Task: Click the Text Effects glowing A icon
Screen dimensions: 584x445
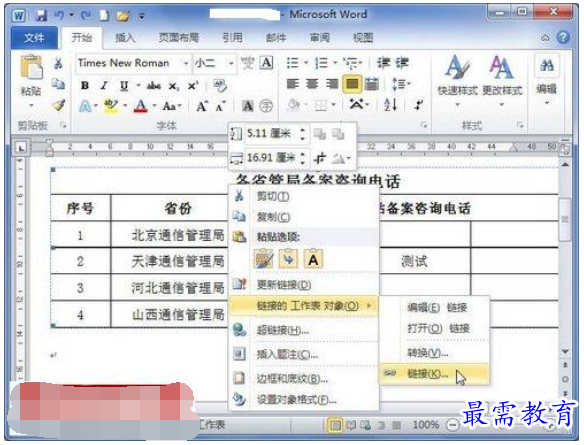Action: point(85,107)
